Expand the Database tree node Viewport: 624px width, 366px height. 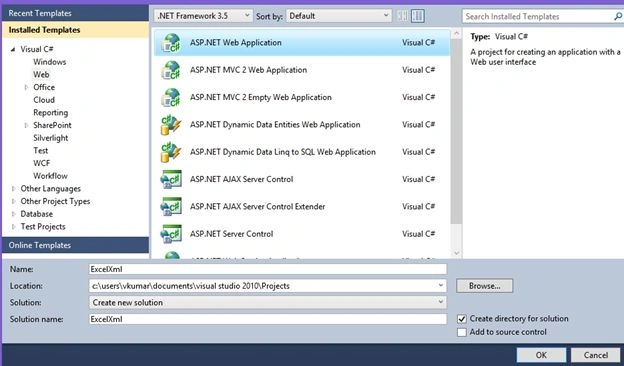click(x=14, y=214)
